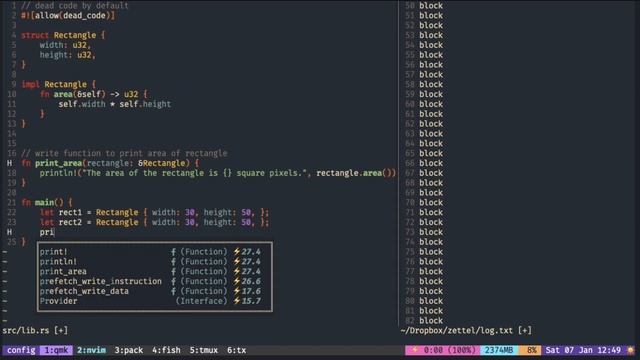Click line number 16 in the gutter
Viewport: 640px width, 360px height.
coord(11,153)
